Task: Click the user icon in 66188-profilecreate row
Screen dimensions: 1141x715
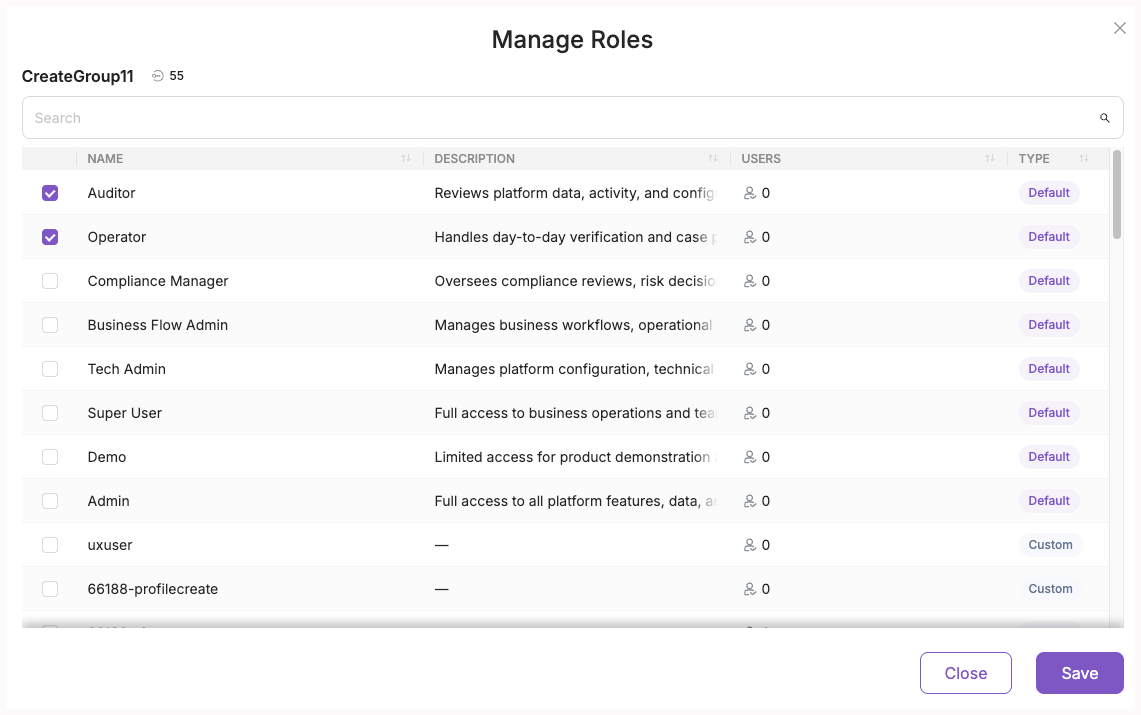Action: tap(750, 589)
